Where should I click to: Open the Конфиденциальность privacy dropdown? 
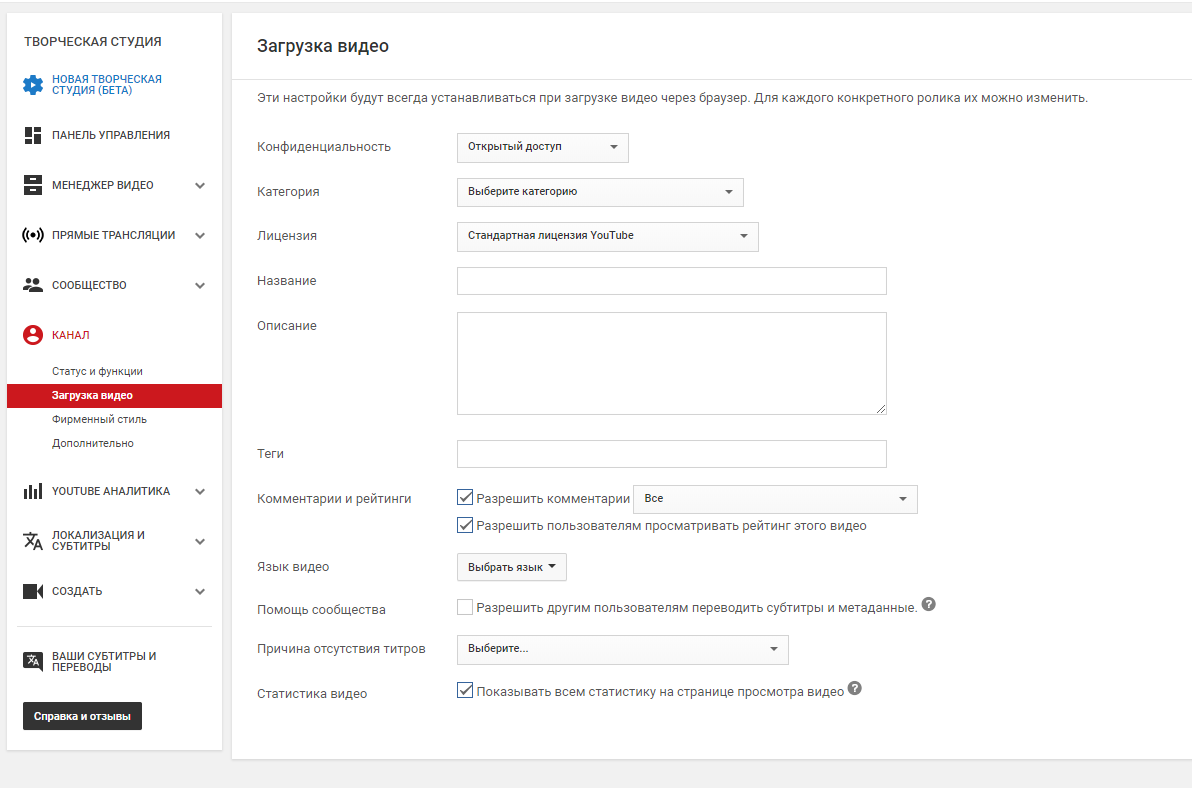pos(542,147)
